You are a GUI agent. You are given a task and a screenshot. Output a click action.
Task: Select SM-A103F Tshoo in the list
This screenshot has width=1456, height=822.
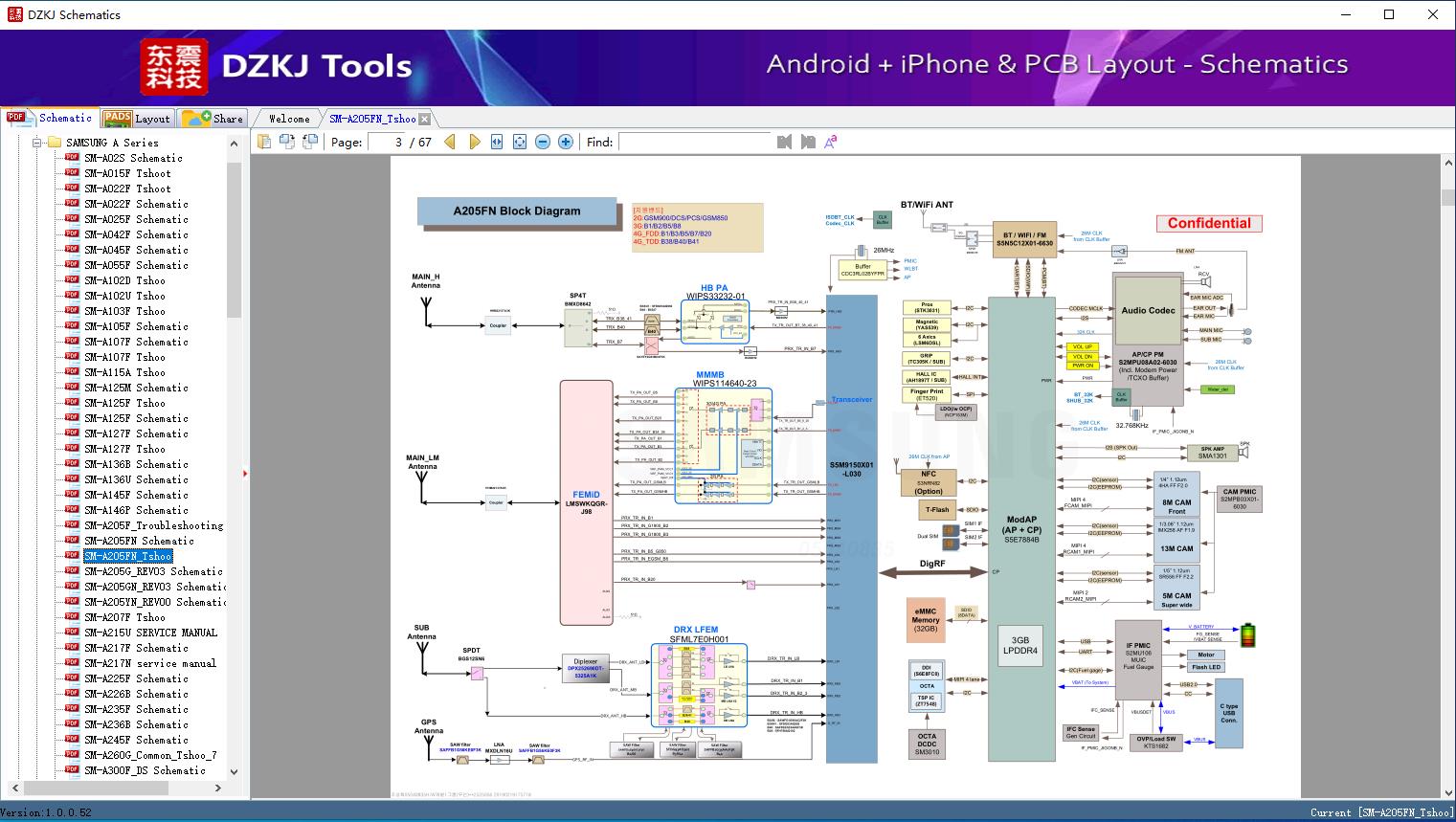click(124, 311)
